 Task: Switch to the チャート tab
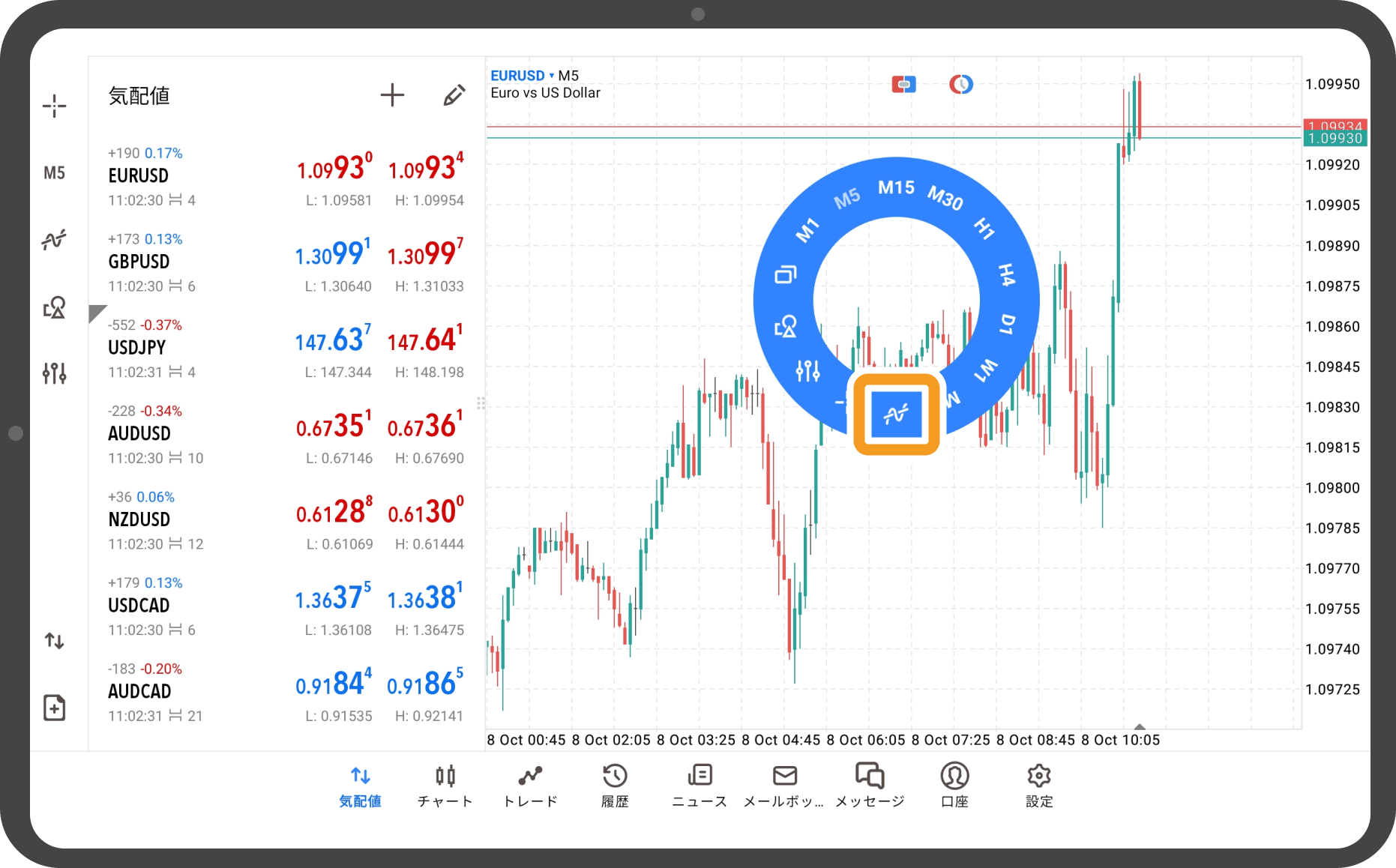(x=445, y=786)
